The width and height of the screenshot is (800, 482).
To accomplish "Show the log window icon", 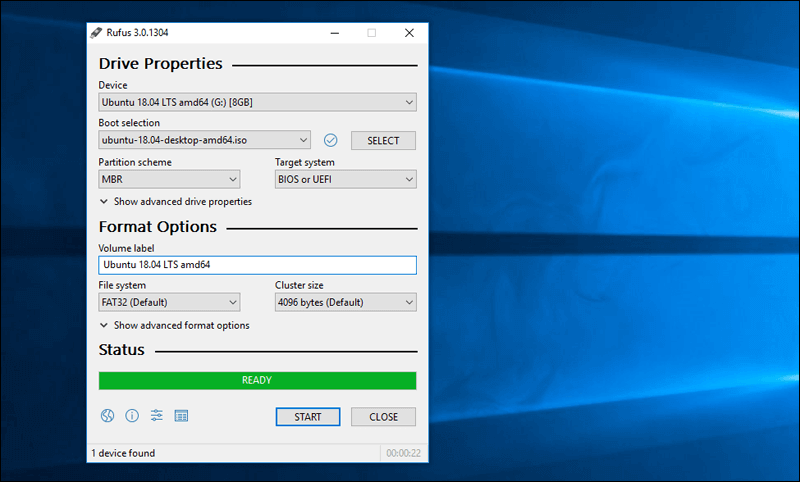I will 181,416.
